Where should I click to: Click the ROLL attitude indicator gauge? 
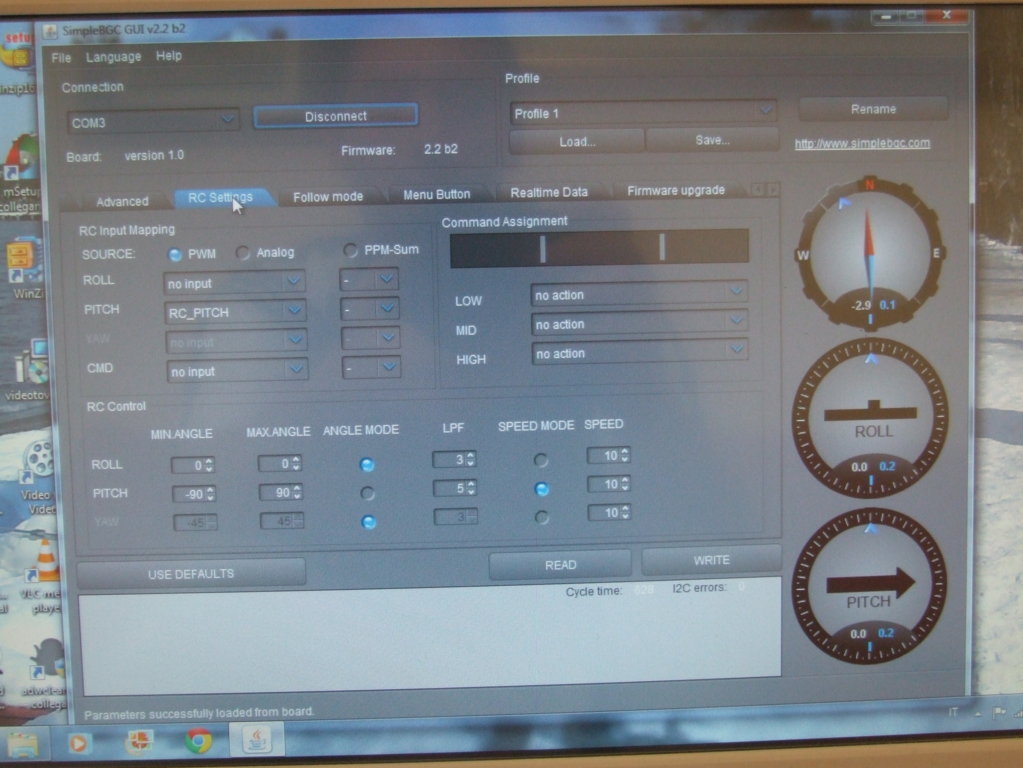click(869, 417)
